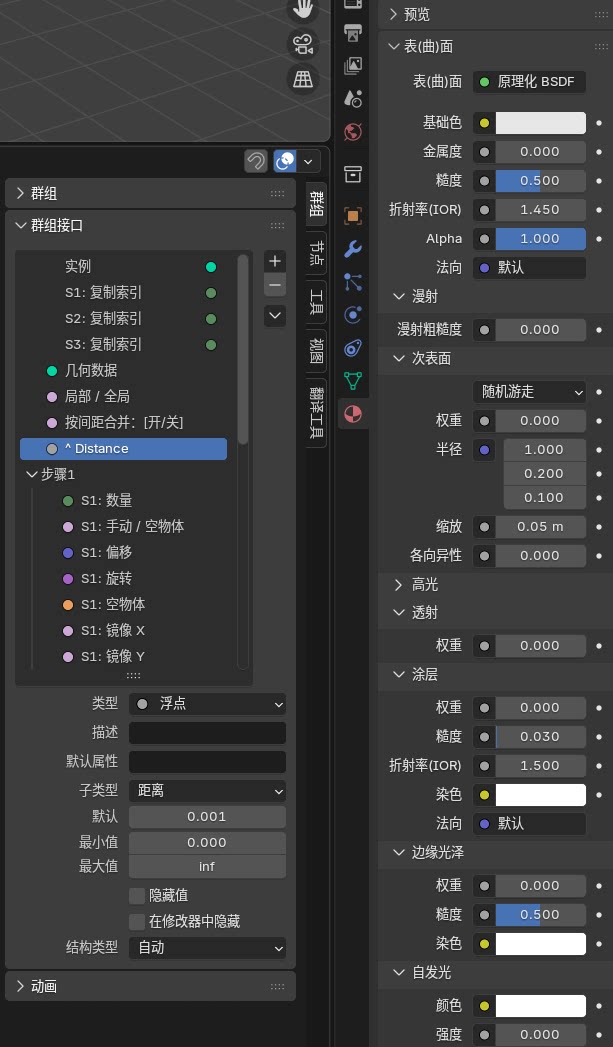This screenshot has width=613, height=1047.
Task: Click the plus icon to add interface item
Action: pyautogui.click(x=274, y=261)
